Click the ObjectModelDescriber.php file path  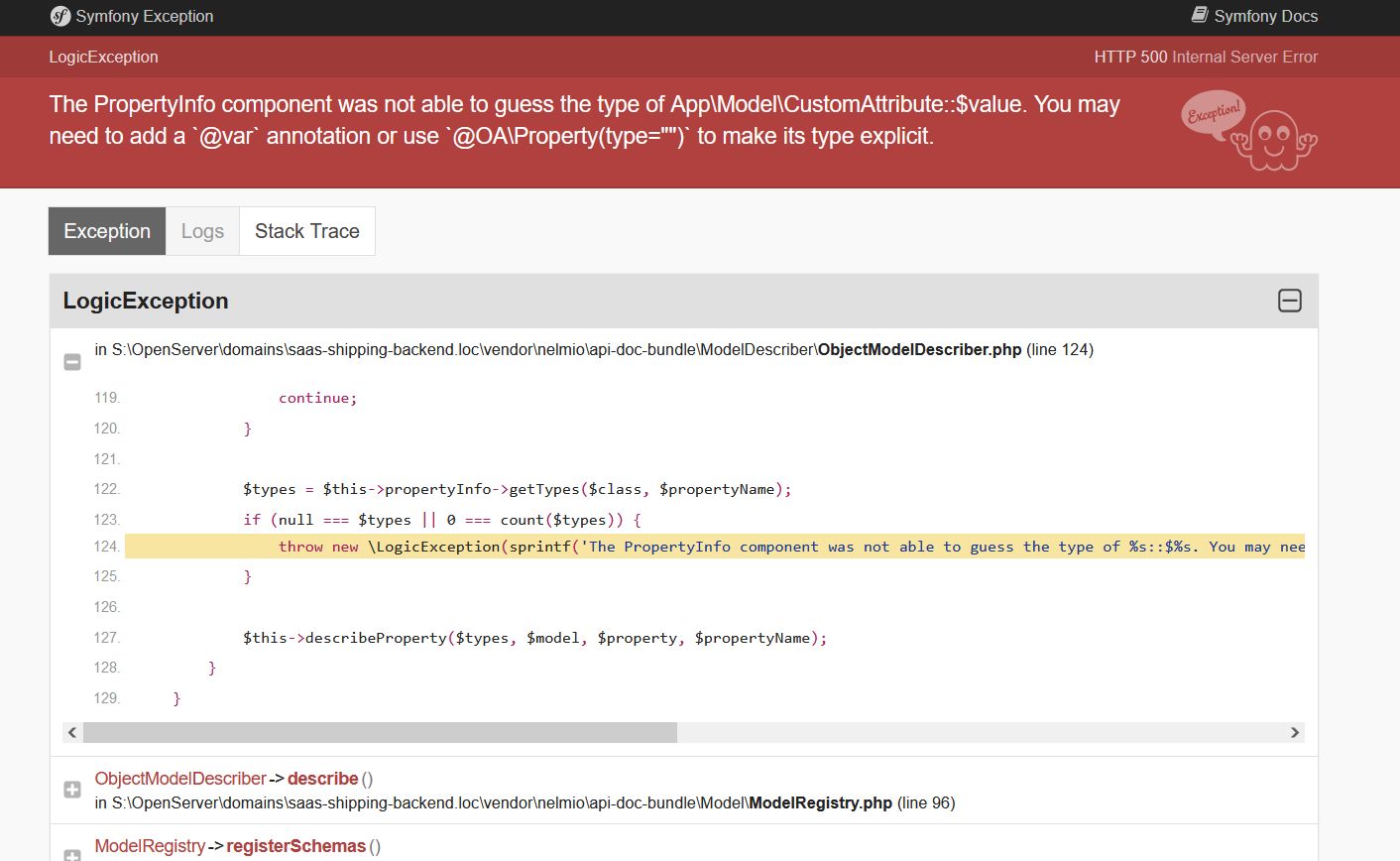(x=594, y=349)
